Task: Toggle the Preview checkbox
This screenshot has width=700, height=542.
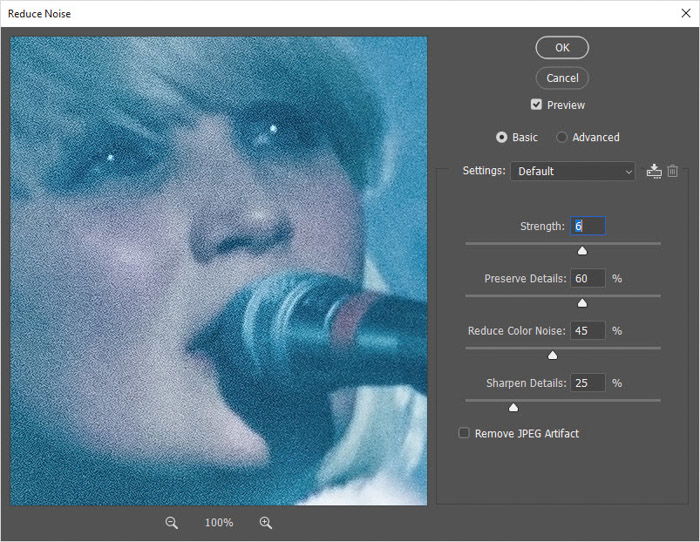Action: tap(537, 105)
